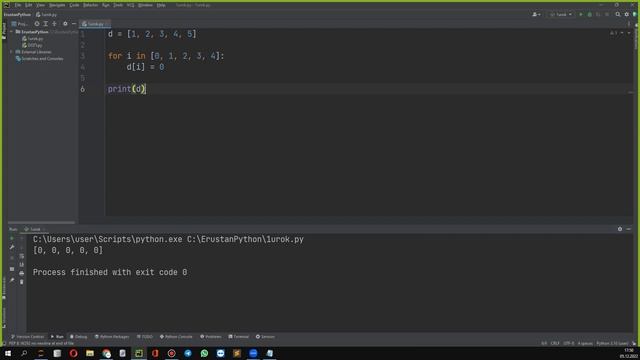
Task: Toggle soft-wrap icon in Run console
Action: click(x=22, y=256)
